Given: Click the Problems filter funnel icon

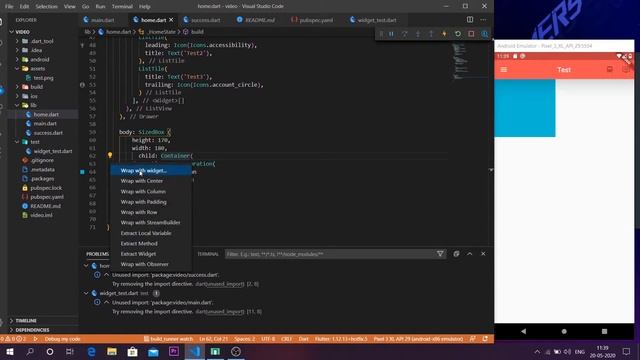Looking at the screenshot, I should point(440,254).
